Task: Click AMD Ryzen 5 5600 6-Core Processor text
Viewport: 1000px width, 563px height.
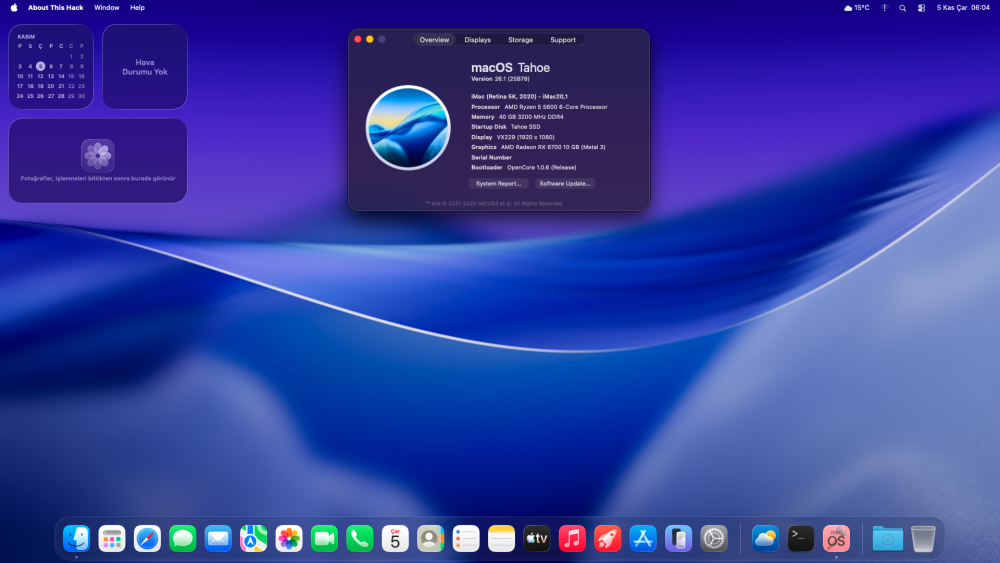Action: pos(555,107)
